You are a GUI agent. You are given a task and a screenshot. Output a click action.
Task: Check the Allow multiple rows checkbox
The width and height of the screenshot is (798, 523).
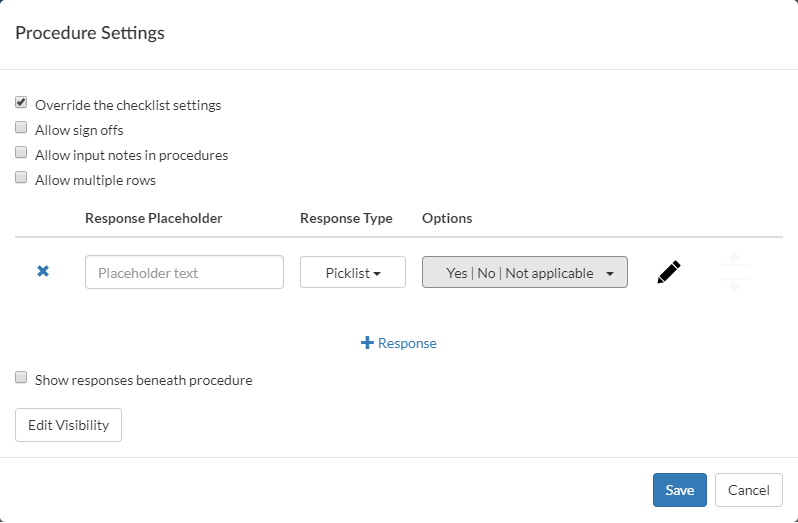coord(21,178)
